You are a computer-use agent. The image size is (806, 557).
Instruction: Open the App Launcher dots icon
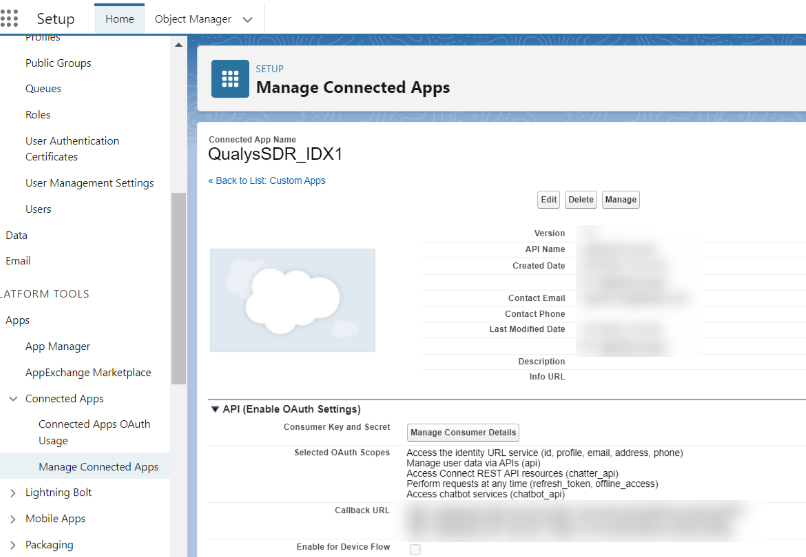pos(9,18)
